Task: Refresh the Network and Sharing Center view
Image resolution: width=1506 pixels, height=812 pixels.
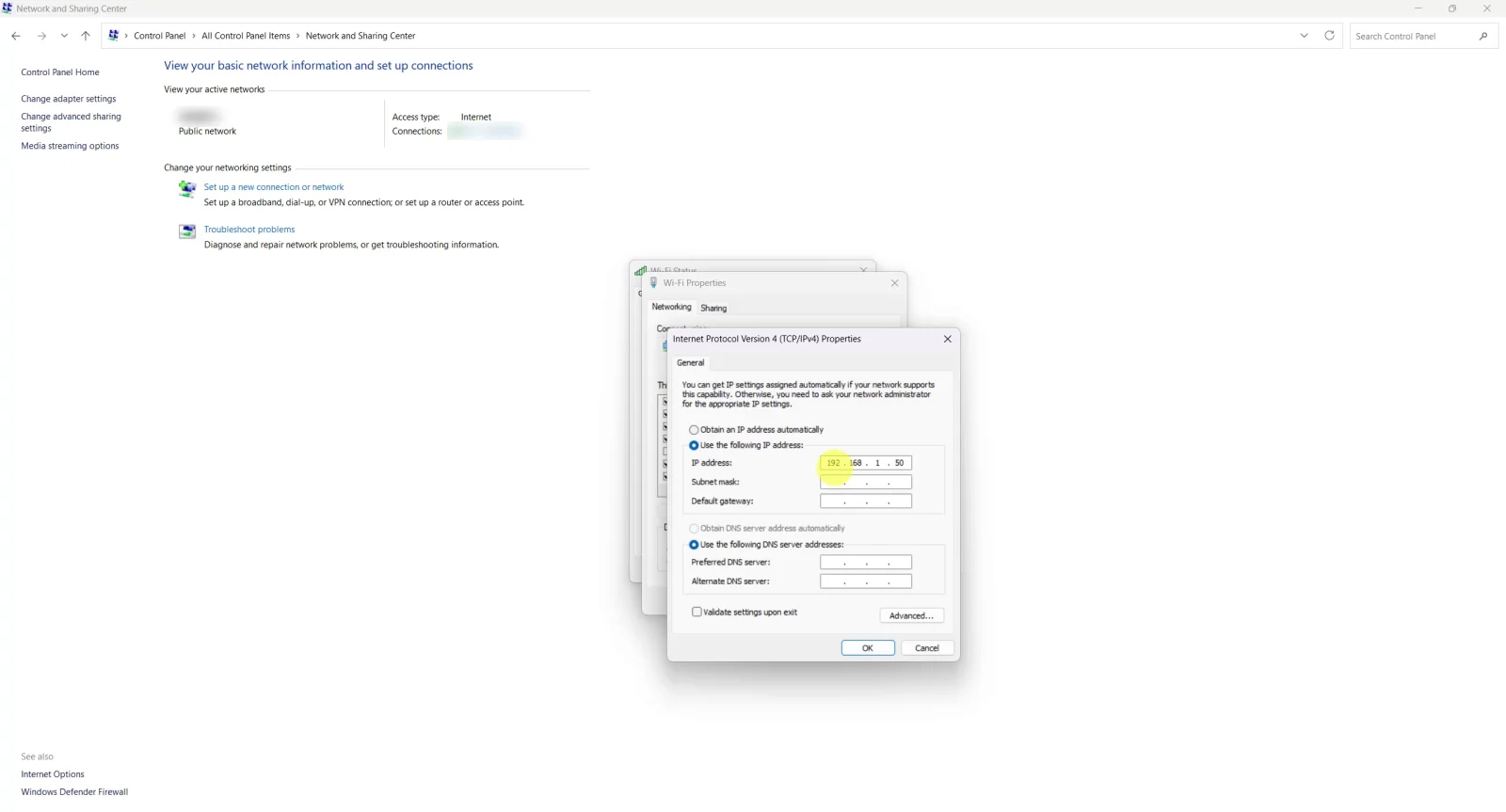Action: (1329, 36)
